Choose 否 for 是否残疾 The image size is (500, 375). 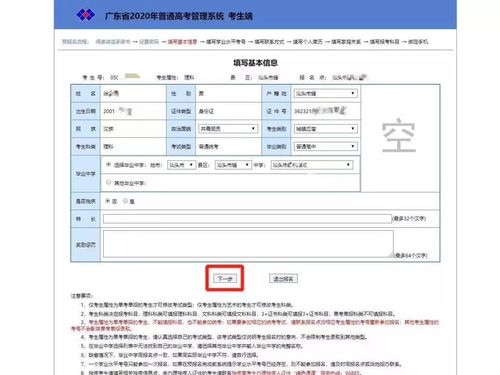(x=108, y=201)
